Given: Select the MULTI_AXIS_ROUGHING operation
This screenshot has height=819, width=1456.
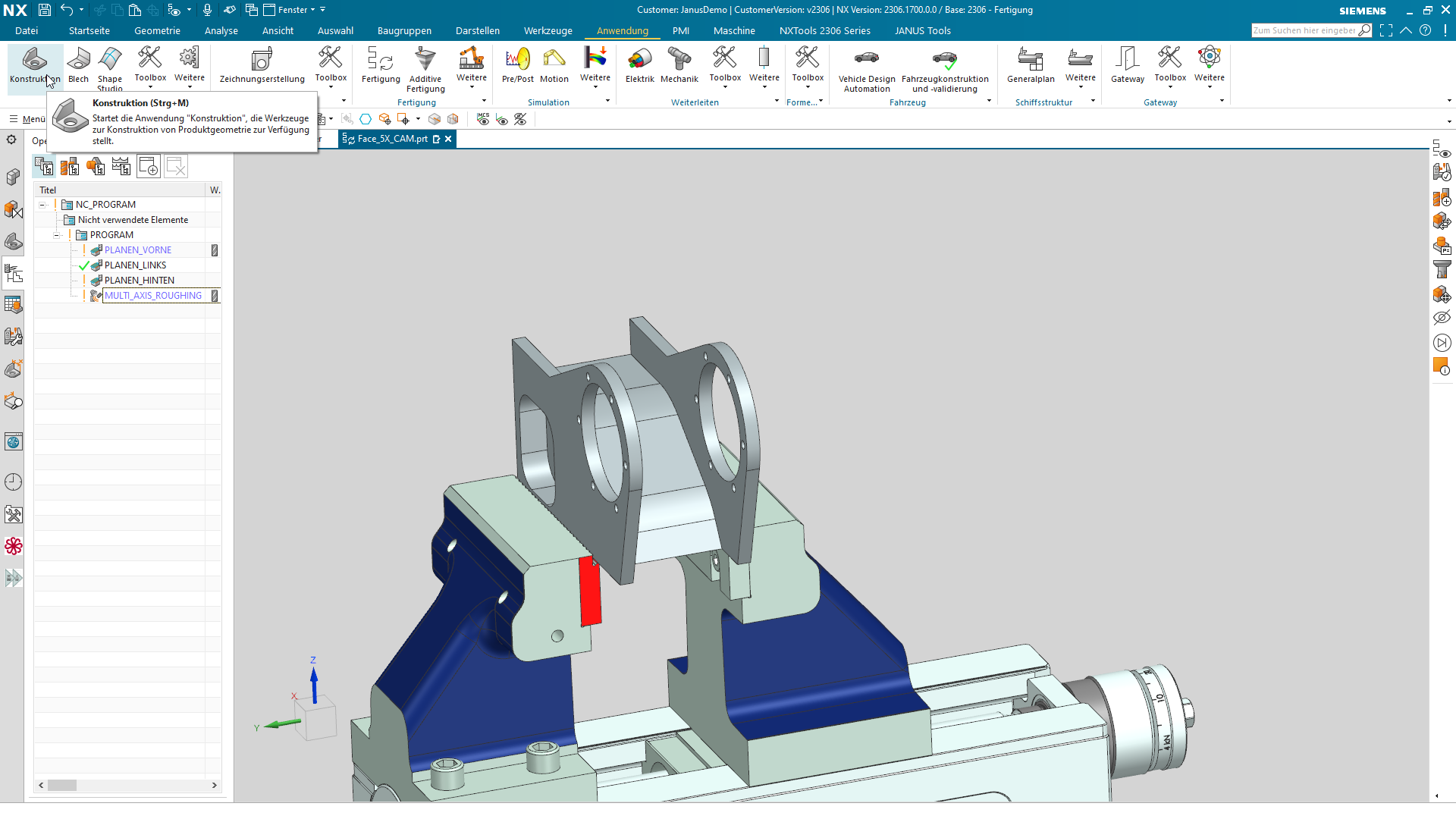Looking at the screenshot, I should pyautogui.click(x=153, y=296).
